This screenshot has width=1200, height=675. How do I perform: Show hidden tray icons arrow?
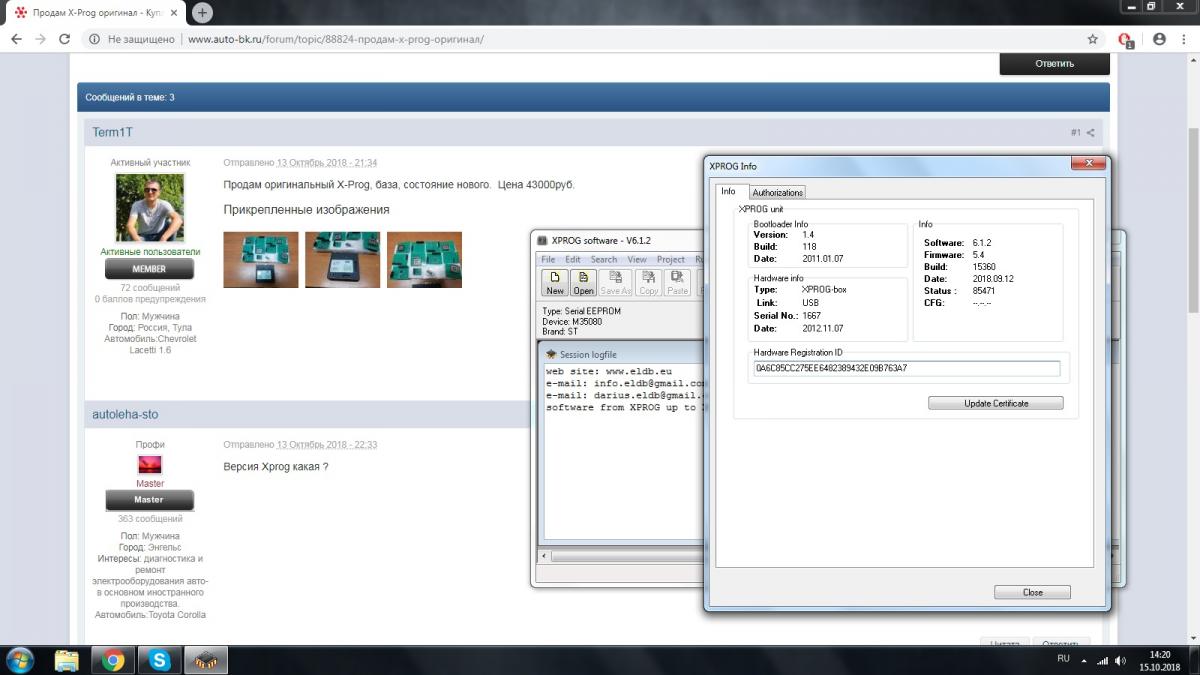click(1083, 661)
